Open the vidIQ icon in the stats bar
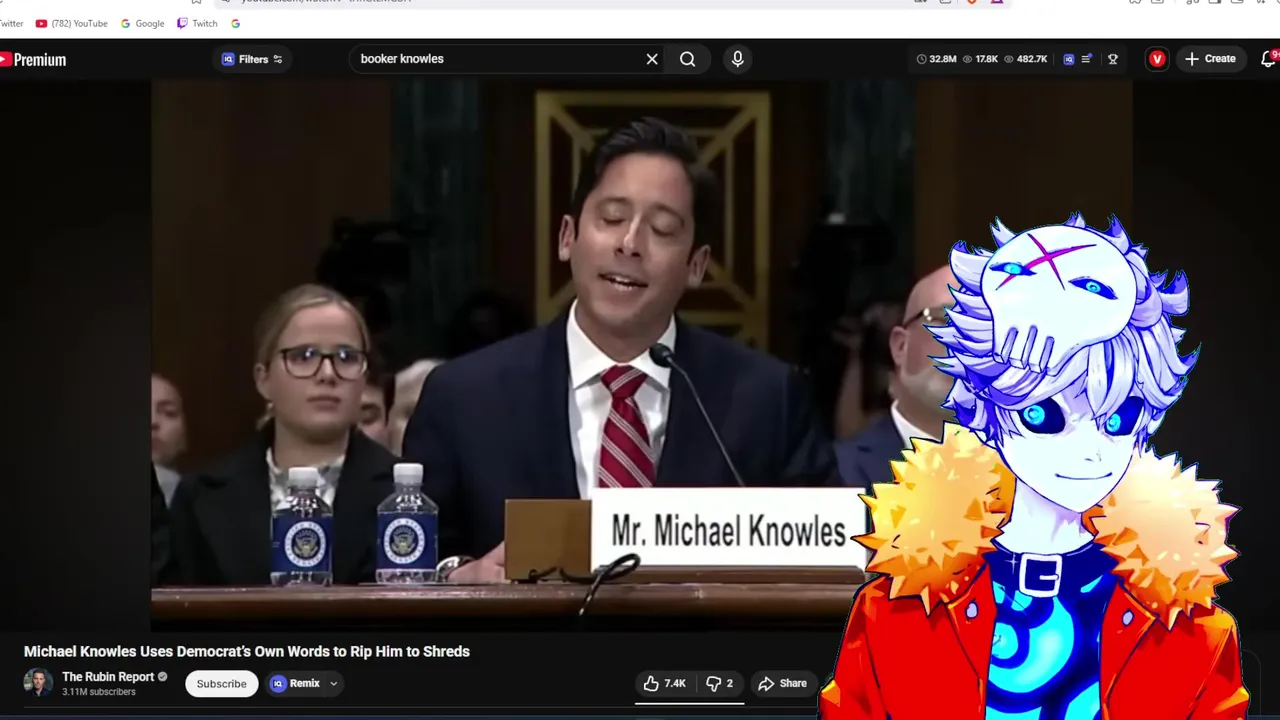This screenshot has height=720, width=1280. 1068,59
